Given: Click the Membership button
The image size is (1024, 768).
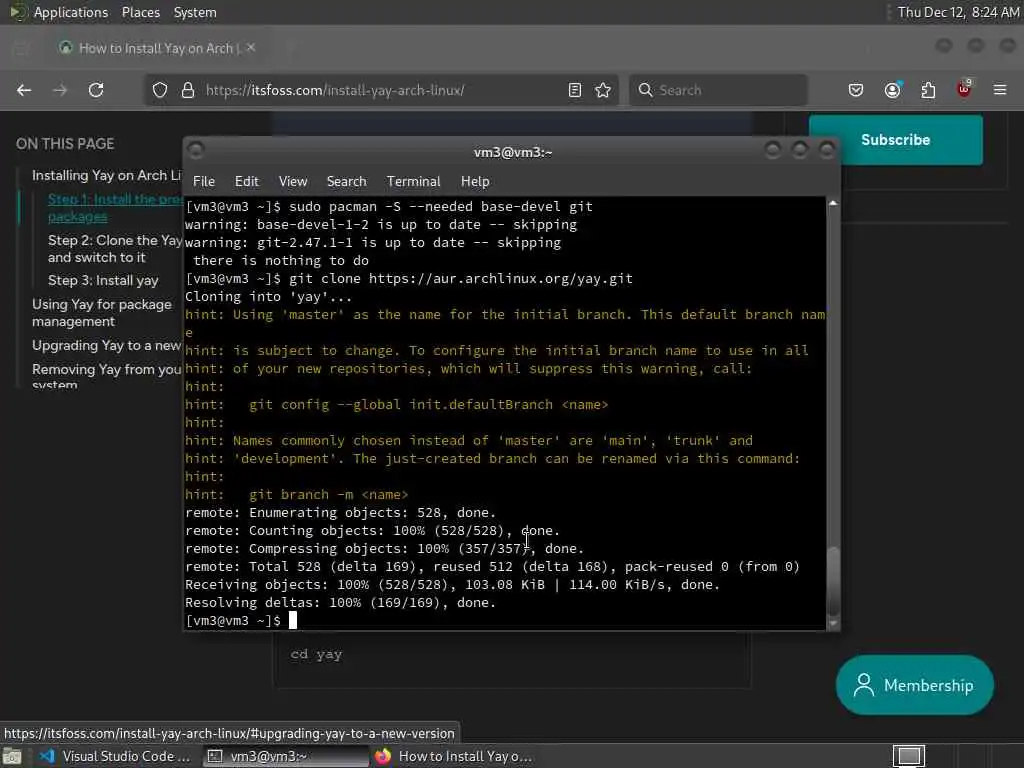Looking at the screenshot, I should point(914,685).
